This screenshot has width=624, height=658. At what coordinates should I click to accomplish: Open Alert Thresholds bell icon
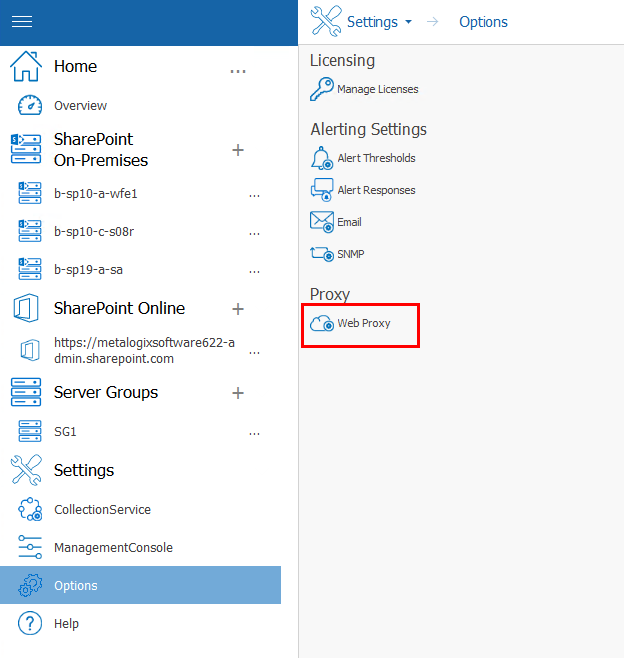(322, 158)
